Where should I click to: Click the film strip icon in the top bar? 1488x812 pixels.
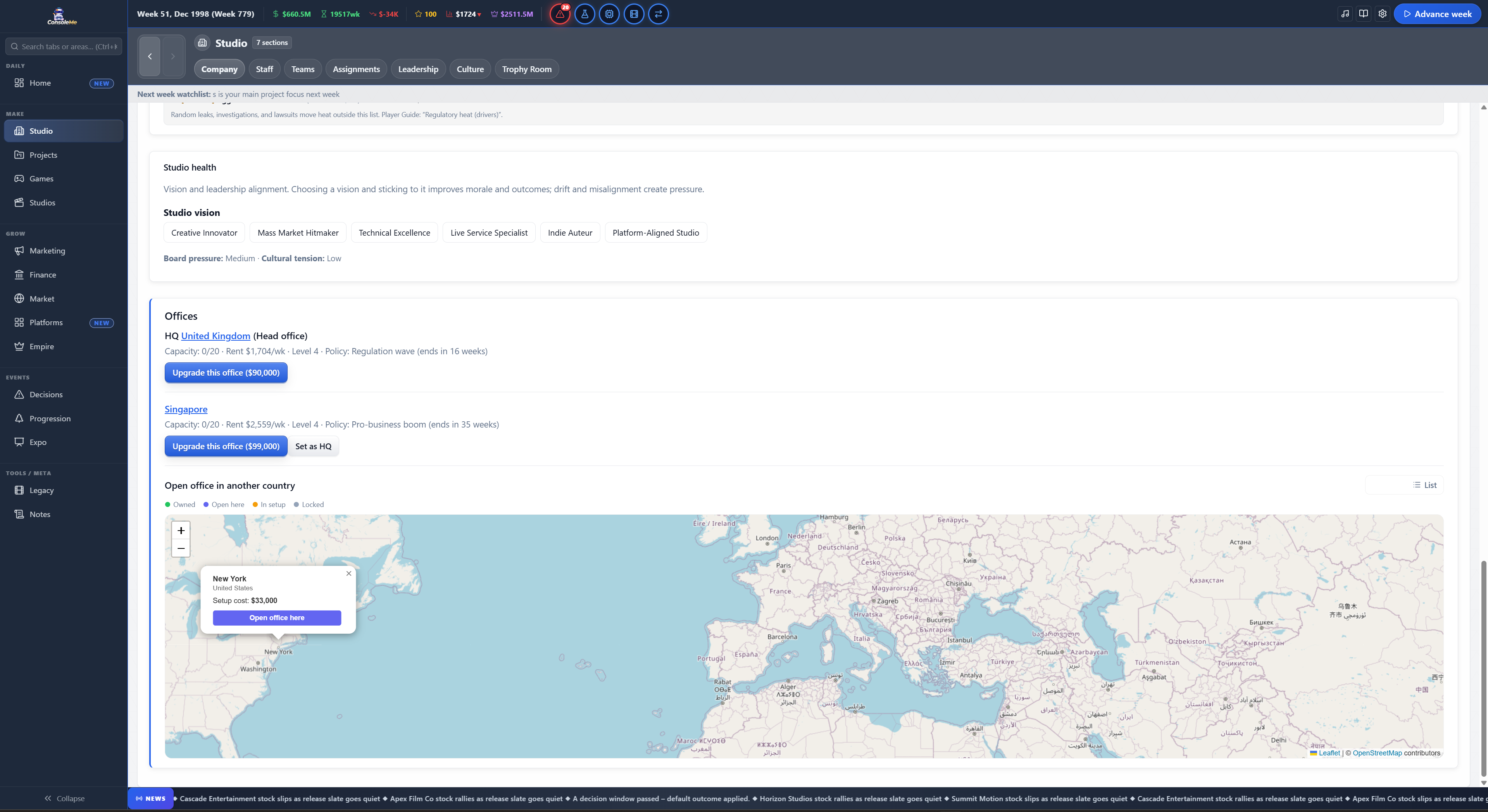(x=634, y=14)
